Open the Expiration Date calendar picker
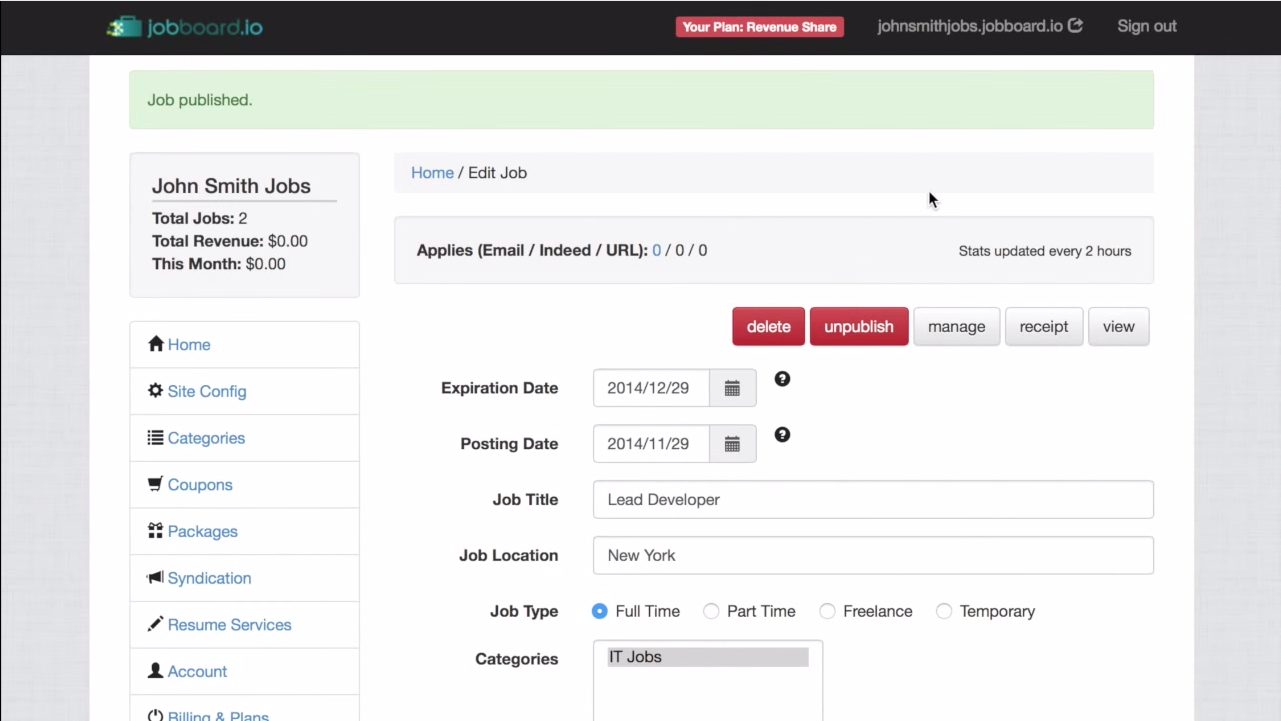The width and height of the screenshot is (1281, 721). pos(733,388)
